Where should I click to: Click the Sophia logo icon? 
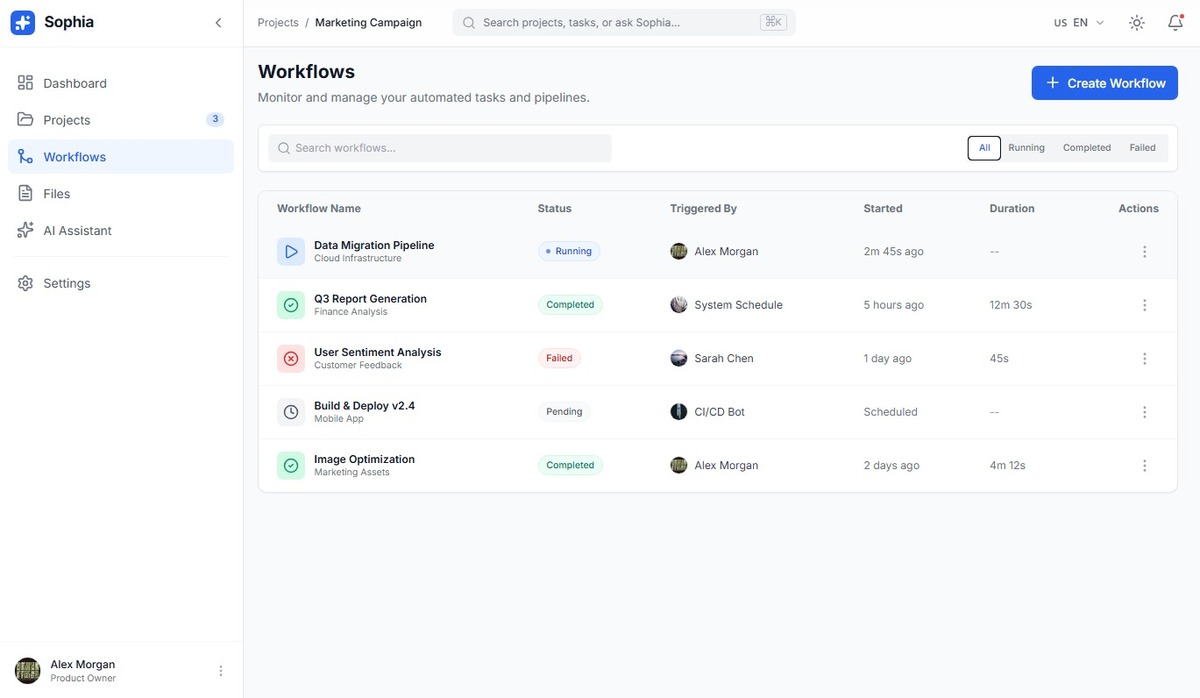click(x=23, y=23)
